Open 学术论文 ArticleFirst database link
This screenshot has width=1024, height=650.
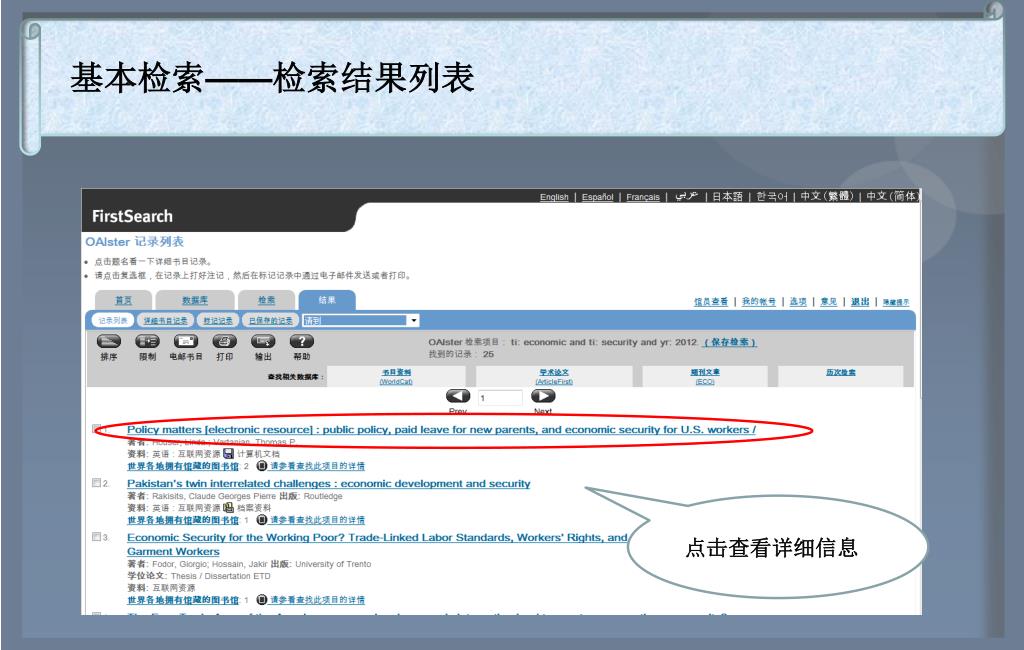pos(554,376)
